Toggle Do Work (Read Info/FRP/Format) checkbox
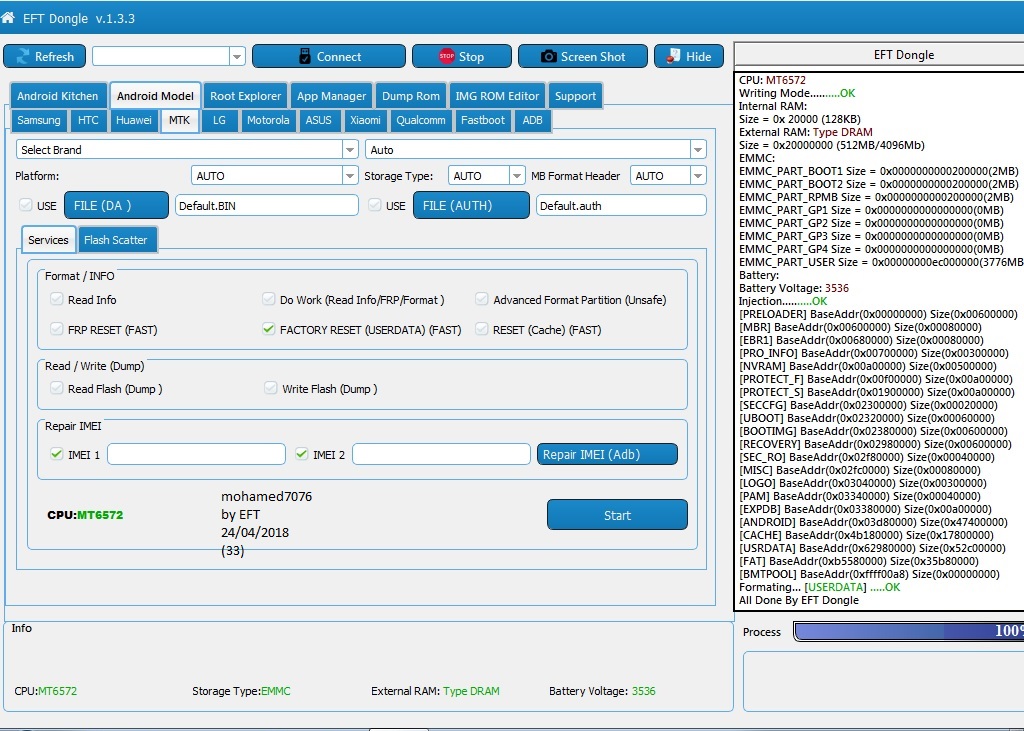Viewport: 1024px width, 731px height. point(268,299)
